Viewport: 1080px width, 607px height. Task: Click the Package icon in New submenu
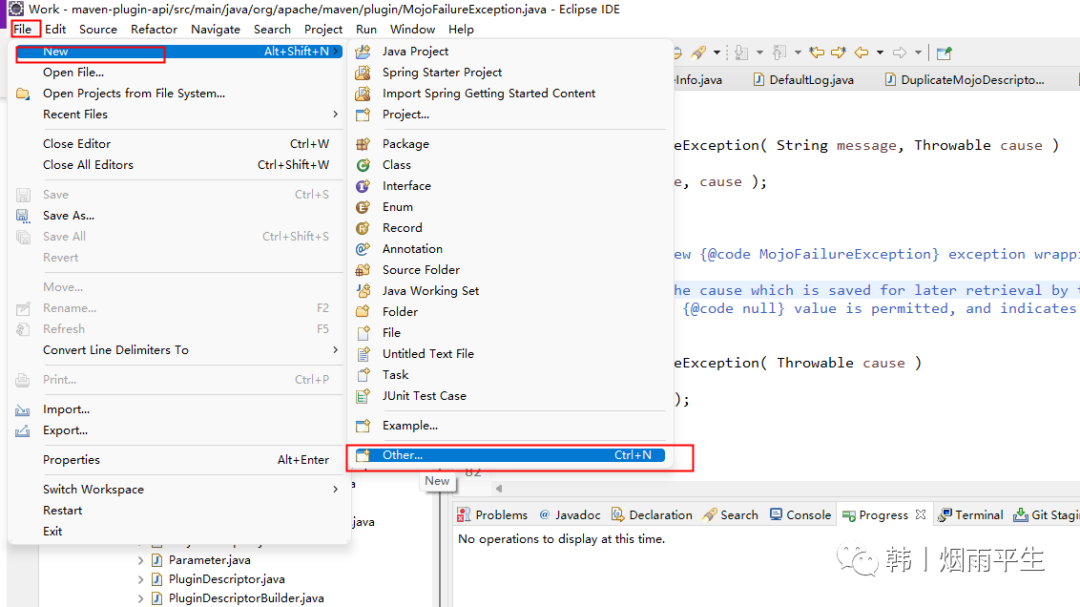point(363,144)
